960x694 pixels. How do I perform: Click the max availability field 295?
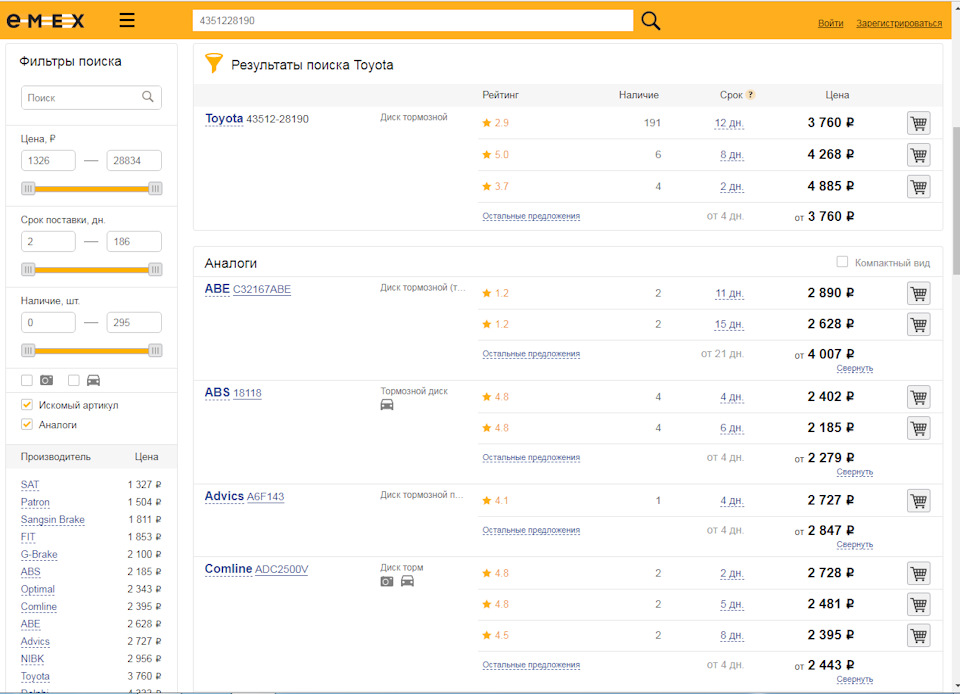point(134,322)
